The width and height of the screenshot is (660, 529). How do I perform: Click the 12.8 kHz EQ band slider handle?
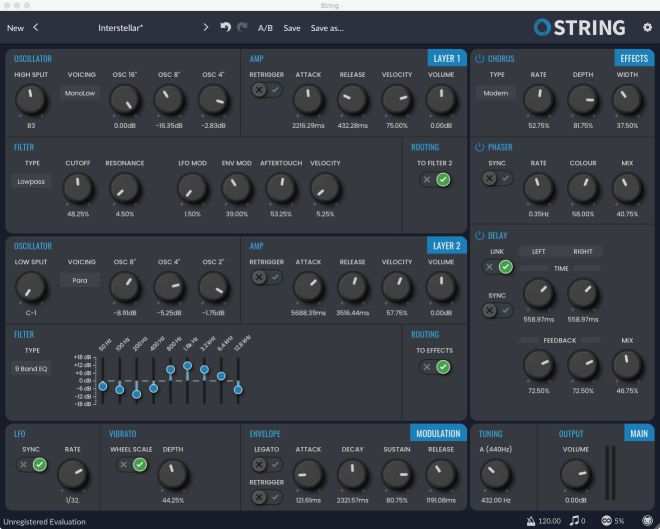(238, 390)
